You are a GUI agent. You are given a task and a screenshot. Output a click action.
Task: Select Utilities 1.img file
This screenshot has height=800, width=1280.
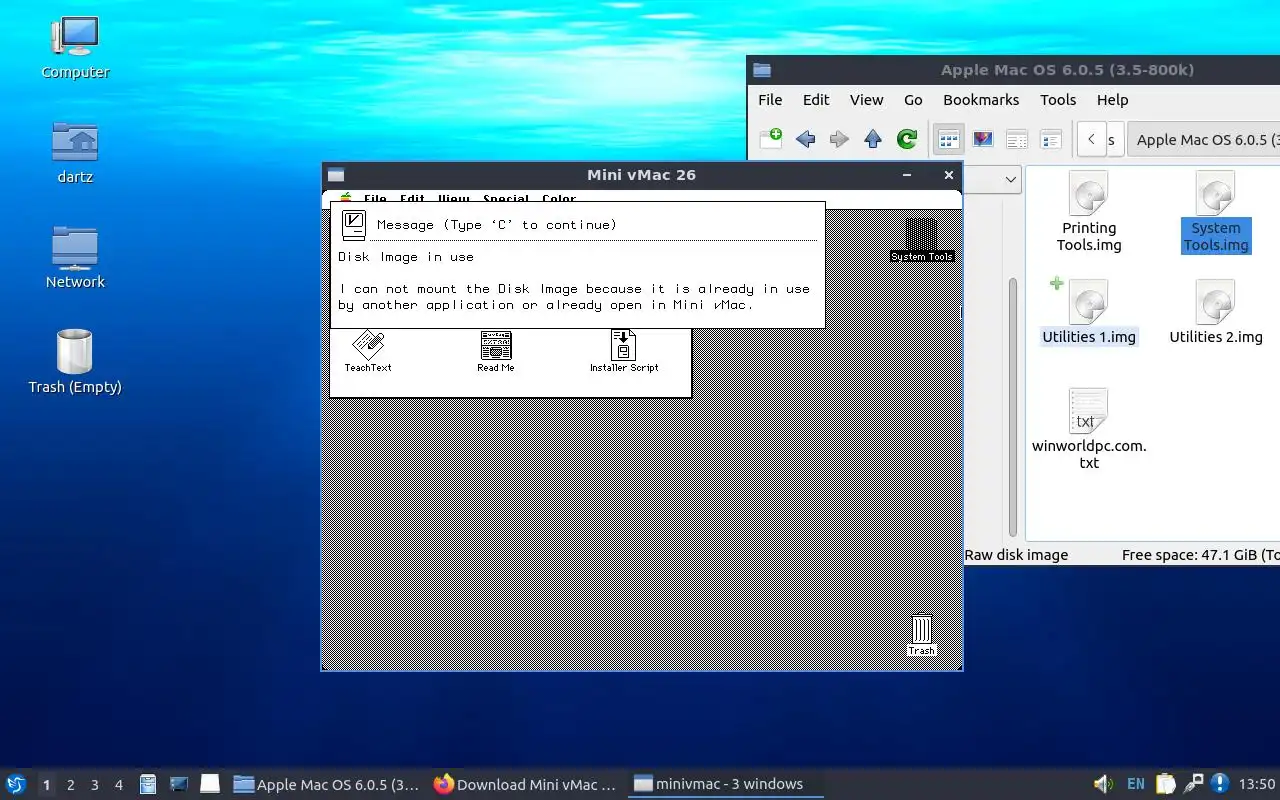click(1089, 312)
